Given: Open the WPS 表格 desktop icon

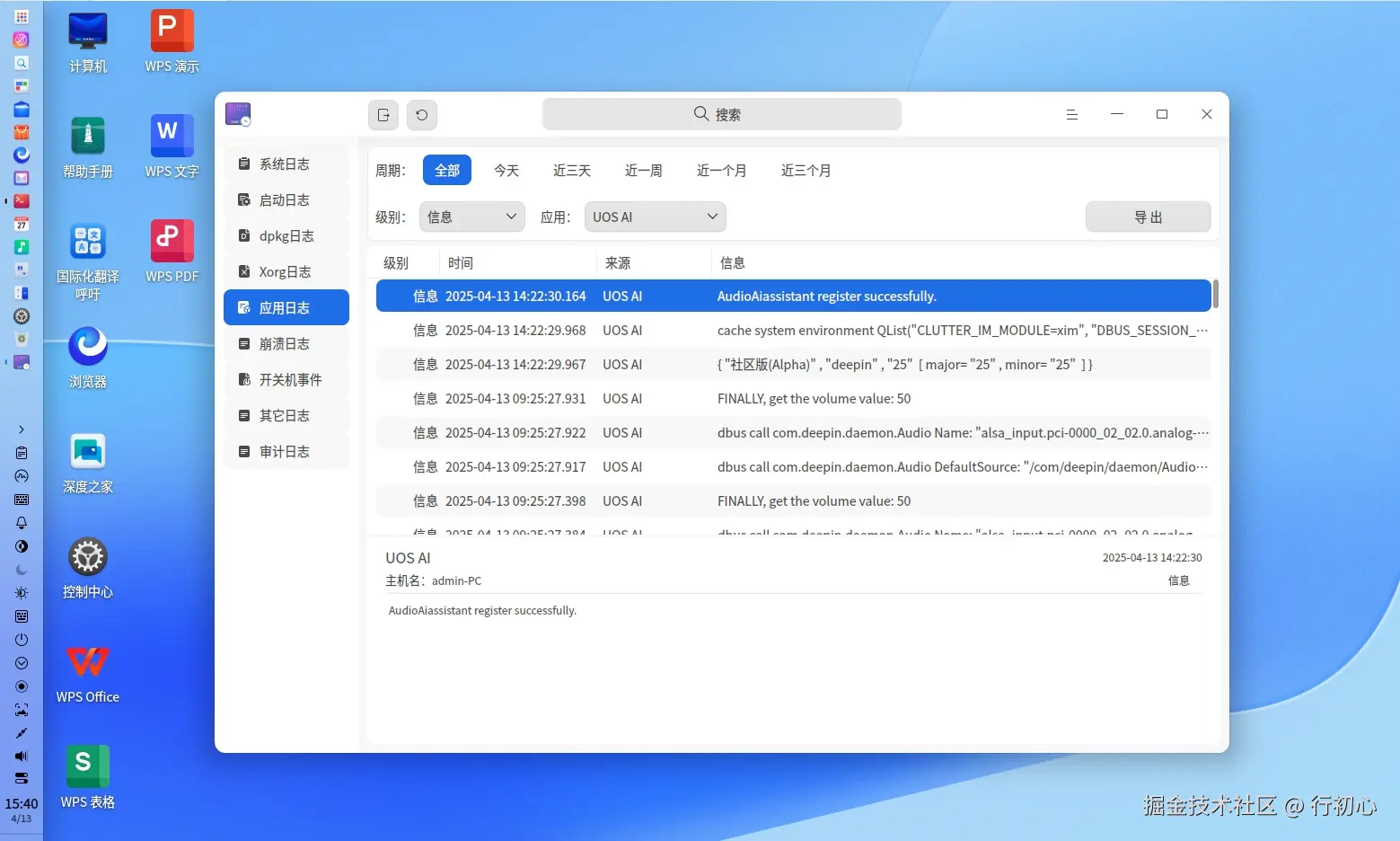Looking at the screenshot, I should coord(88,779).
